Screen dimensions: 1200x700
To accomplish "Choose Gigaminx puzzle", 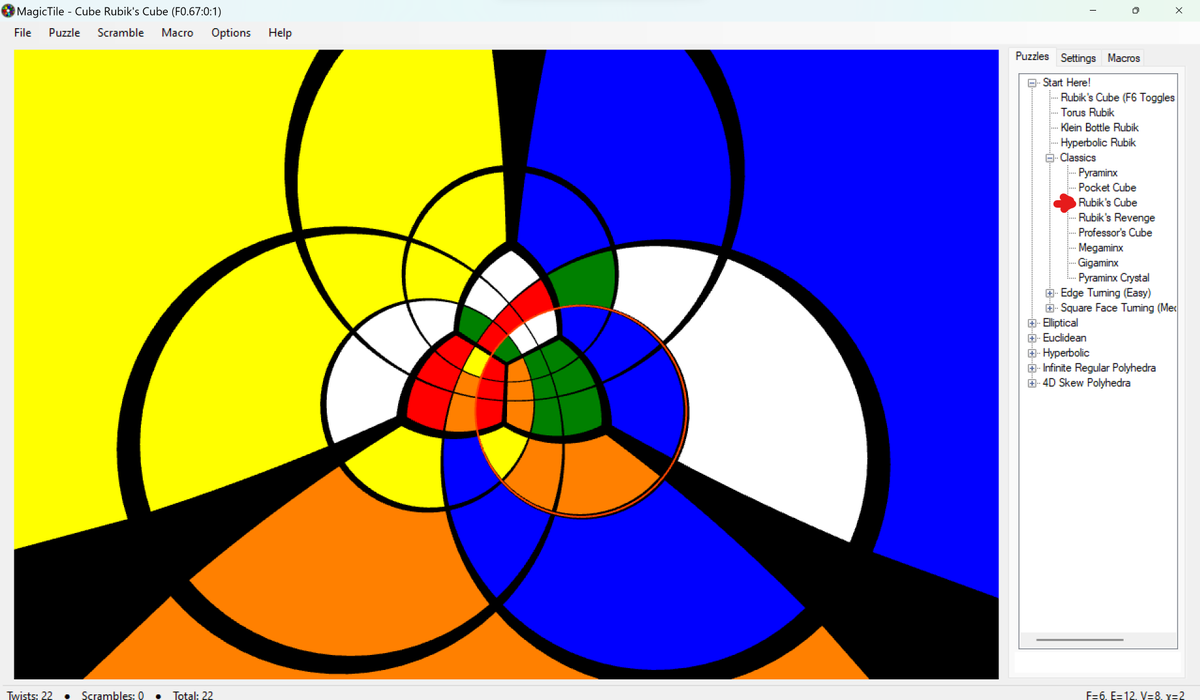I will coord(1098,263).
